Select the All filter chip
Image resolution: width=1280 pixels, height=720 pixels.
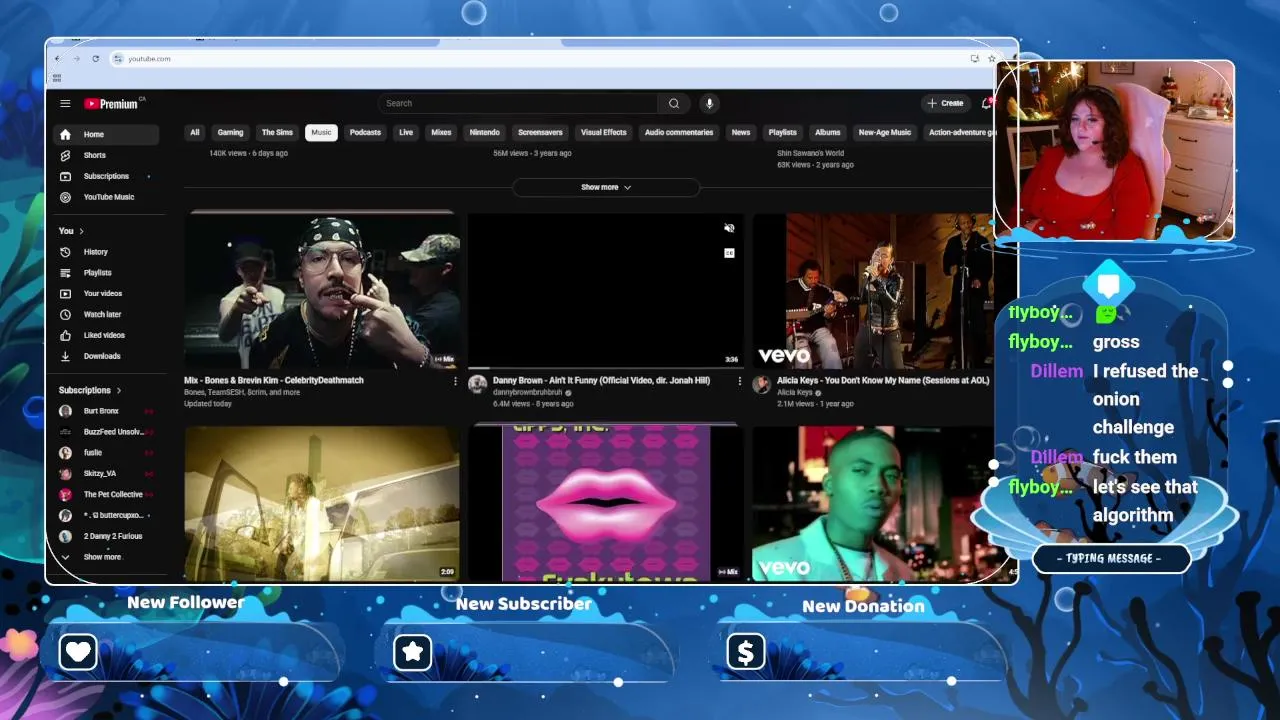click(195, 132)
